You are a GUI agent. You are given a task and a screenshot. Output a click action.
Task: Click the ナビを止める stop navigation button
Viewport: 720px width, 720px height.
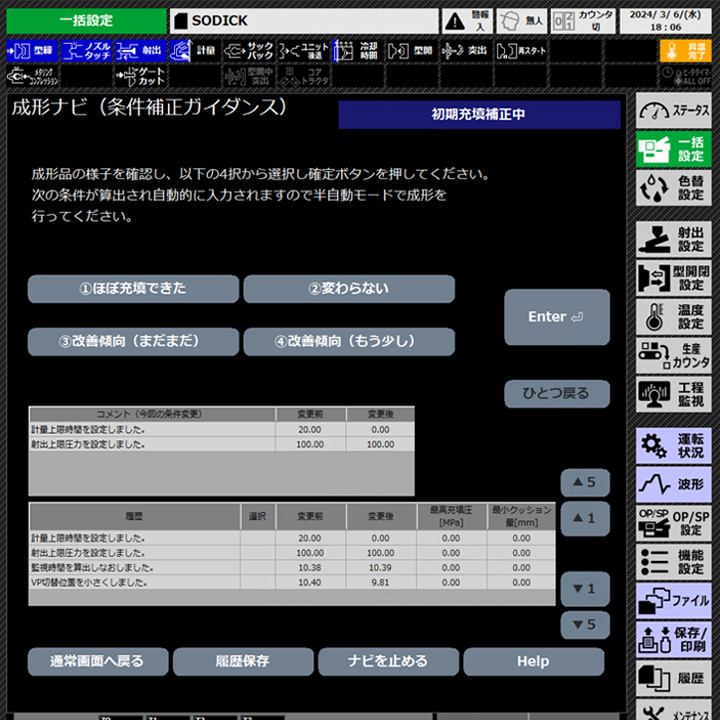click(388, 661)
